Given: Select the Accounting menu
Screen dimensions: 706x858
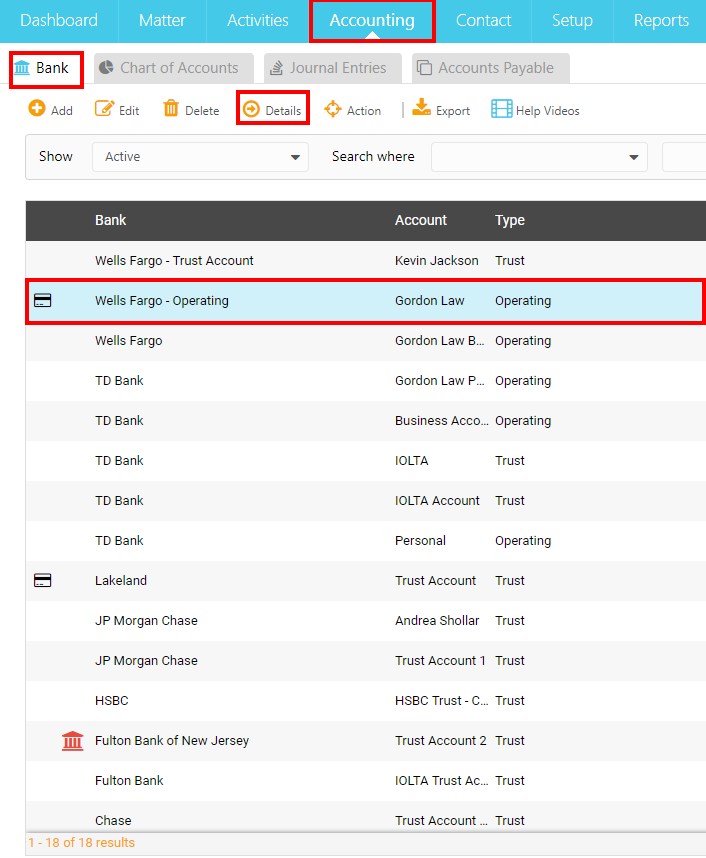Looking at the screenshot, I should (372, 21).
